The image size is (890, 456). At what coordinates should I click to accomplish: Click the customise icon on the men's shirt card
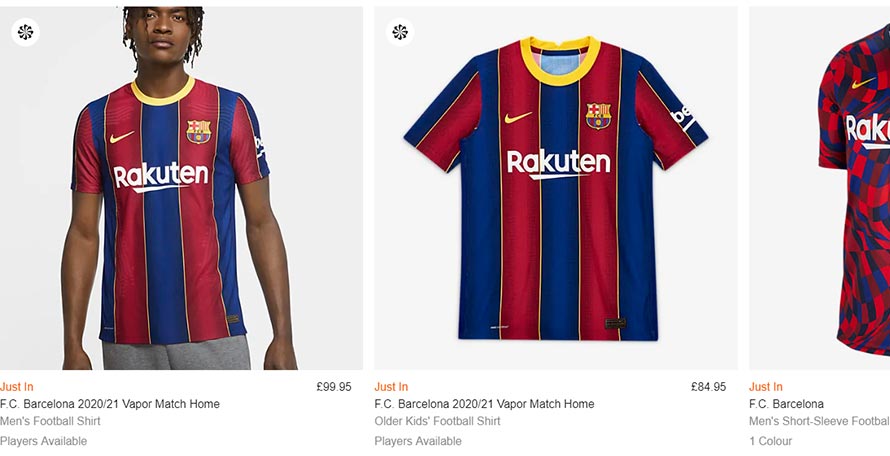point(25,32)
